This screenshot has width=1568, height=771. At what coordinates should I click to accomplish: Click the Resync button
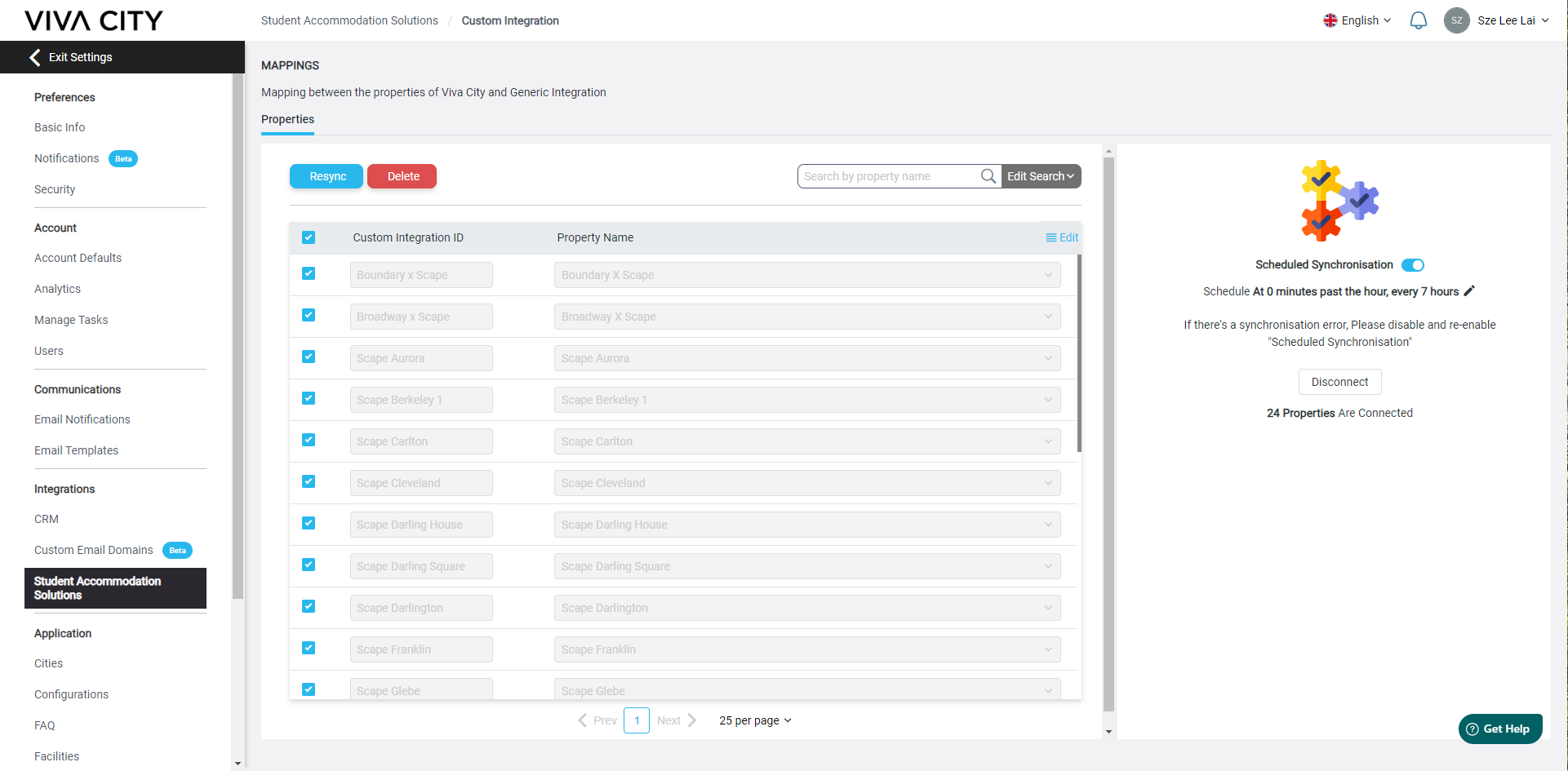pyautogui.click(x=326, y=176)
